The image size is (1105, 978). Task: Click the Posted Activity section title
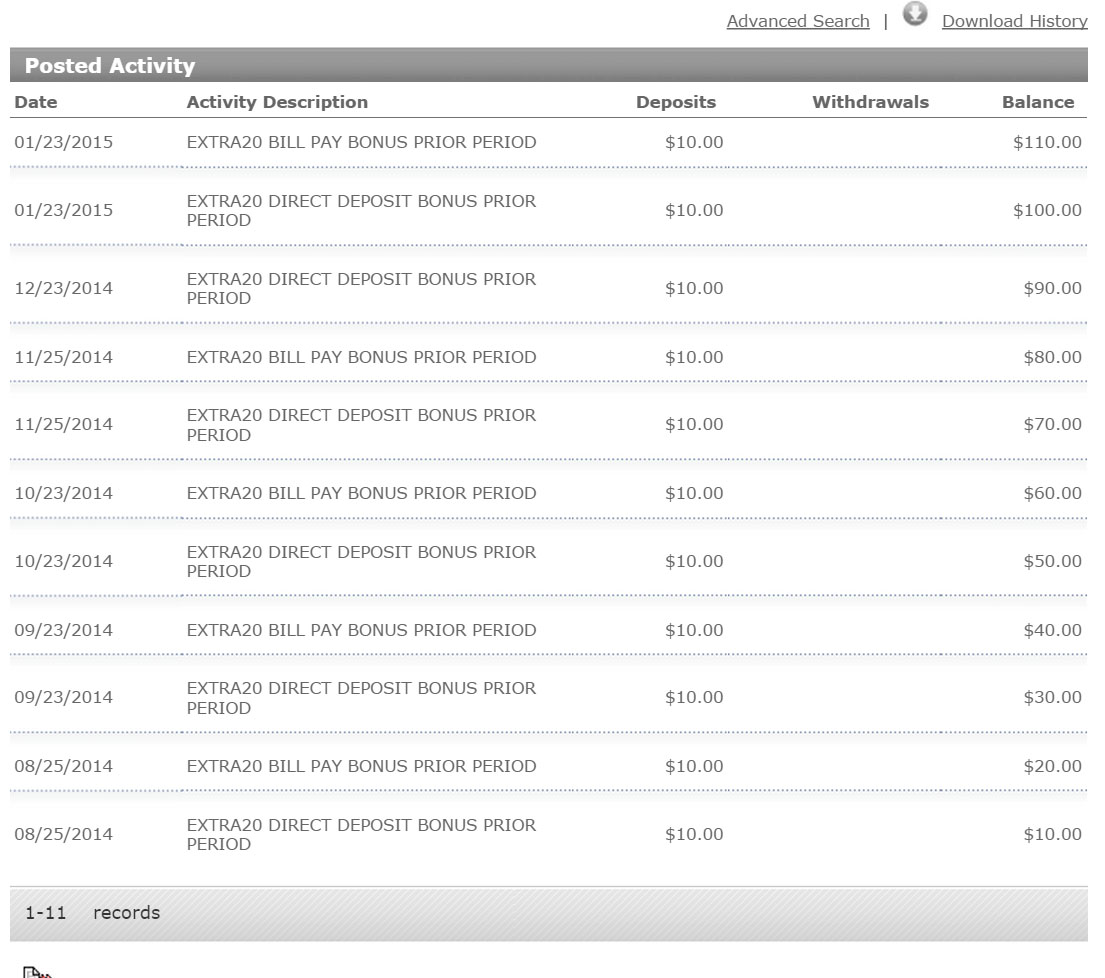pos(110,66)
